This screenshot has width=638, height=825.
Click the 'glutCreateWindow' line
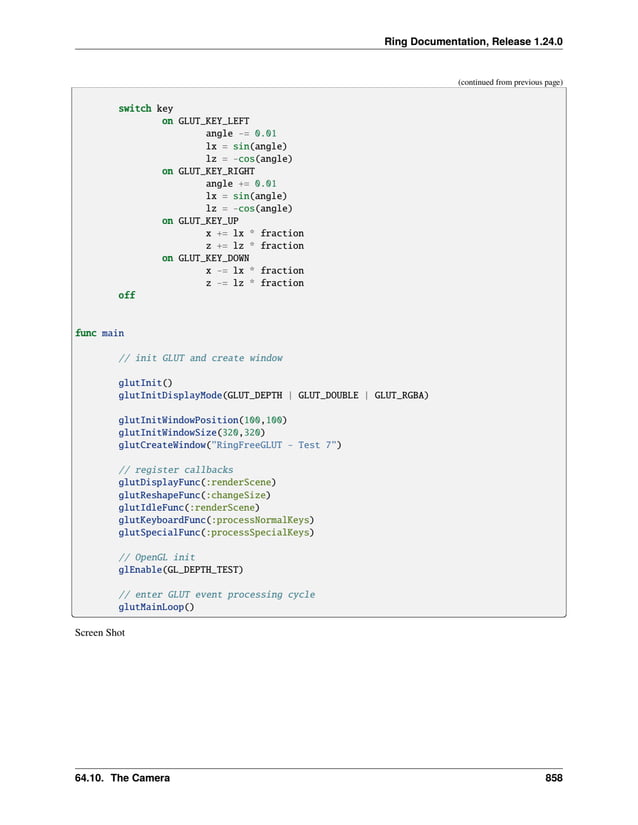(x=230, y=445)
